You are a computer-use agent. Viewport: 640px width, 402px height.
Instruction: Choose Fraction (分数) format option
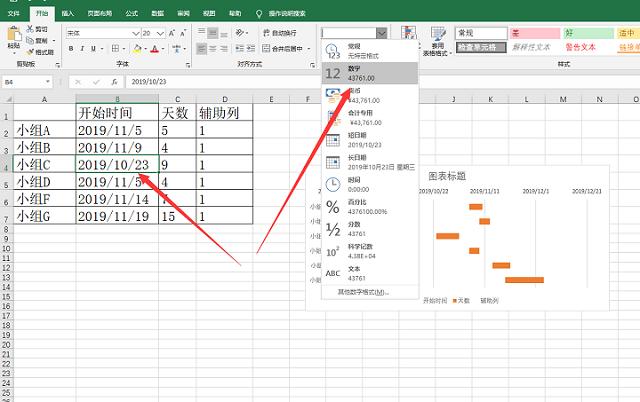[x=370, y=229]
